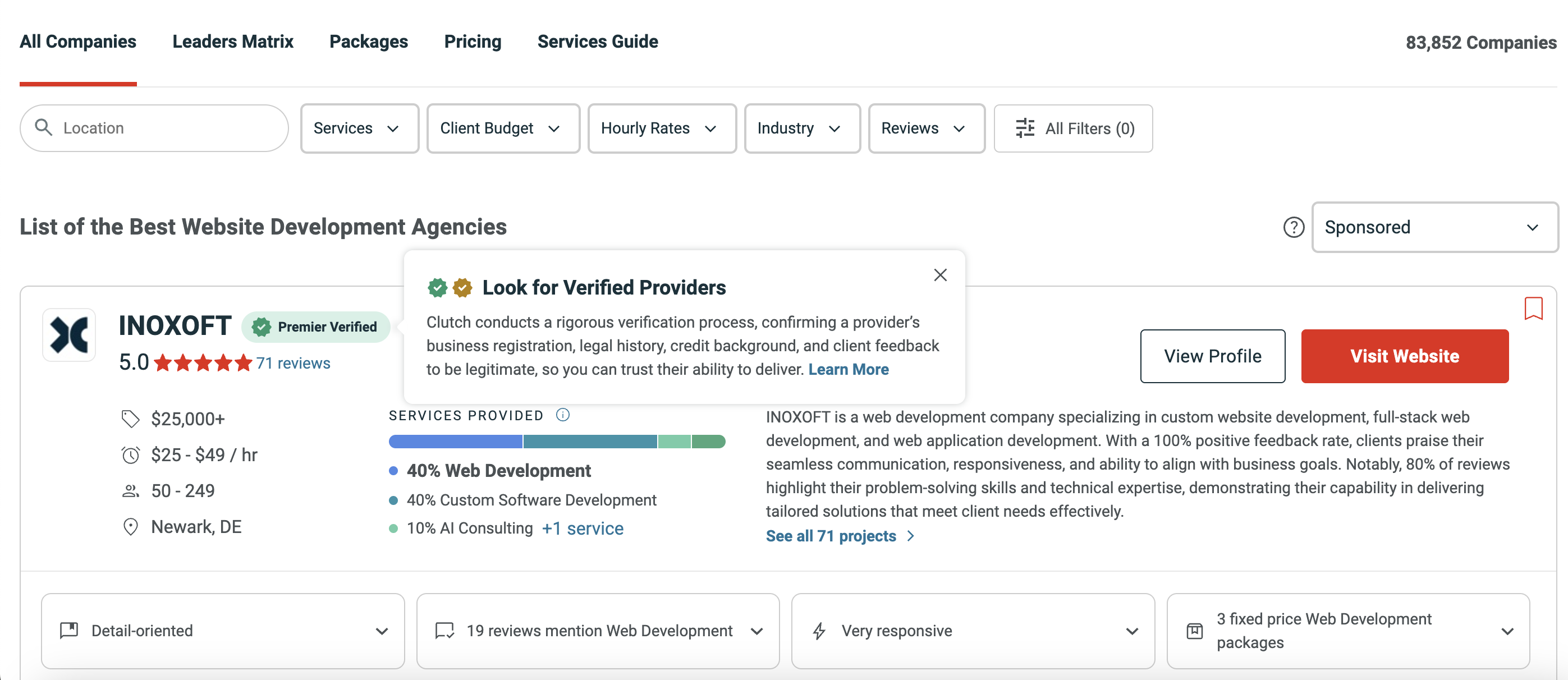Open the 71 reviews link

[x=293, y=363]
